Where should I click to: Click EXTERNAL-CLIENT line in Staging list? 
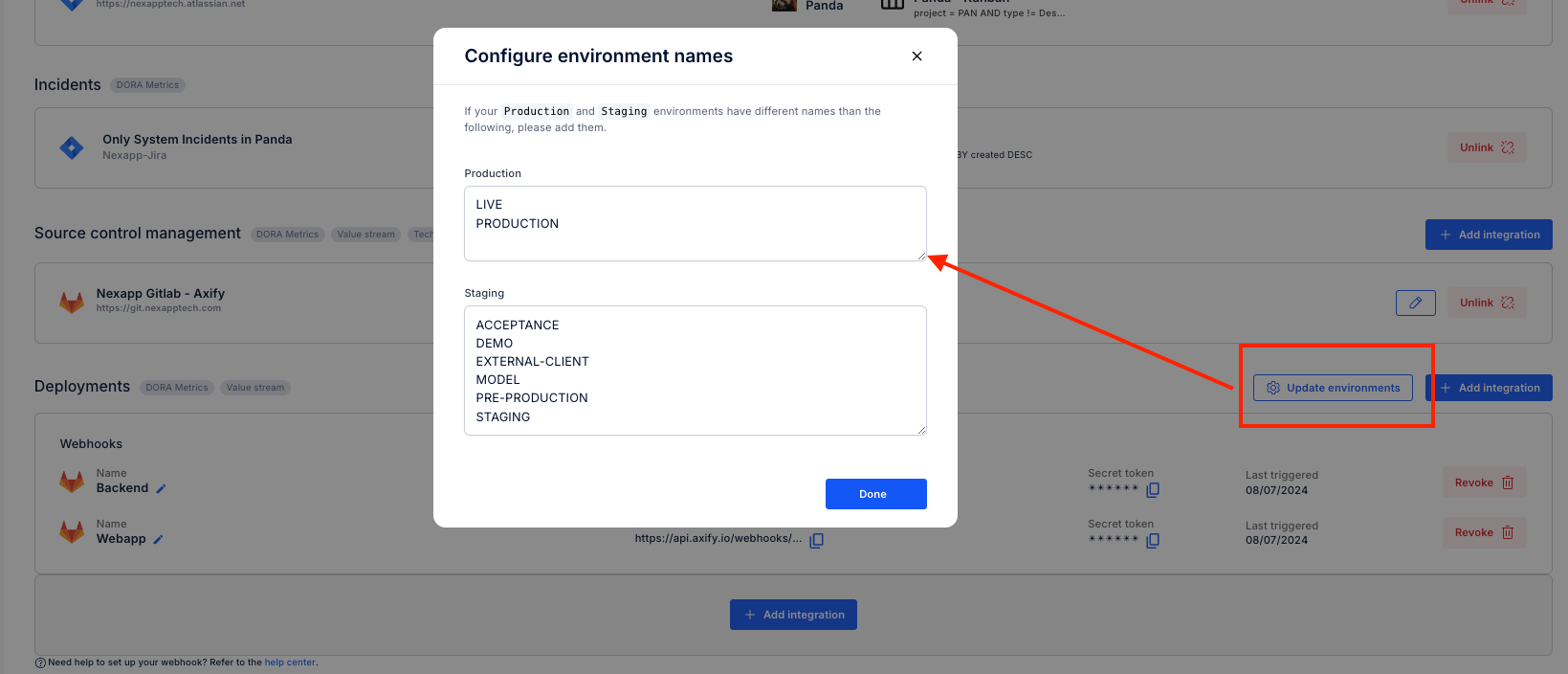pos(533,362)
